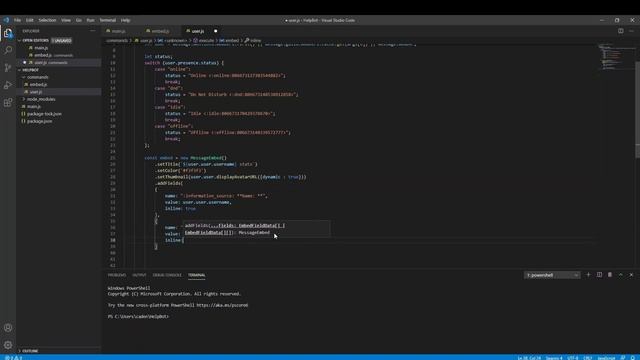The height and width of the screenshot is (360, 640).
Task: Select the user.js editor tab
Action: 201,31
